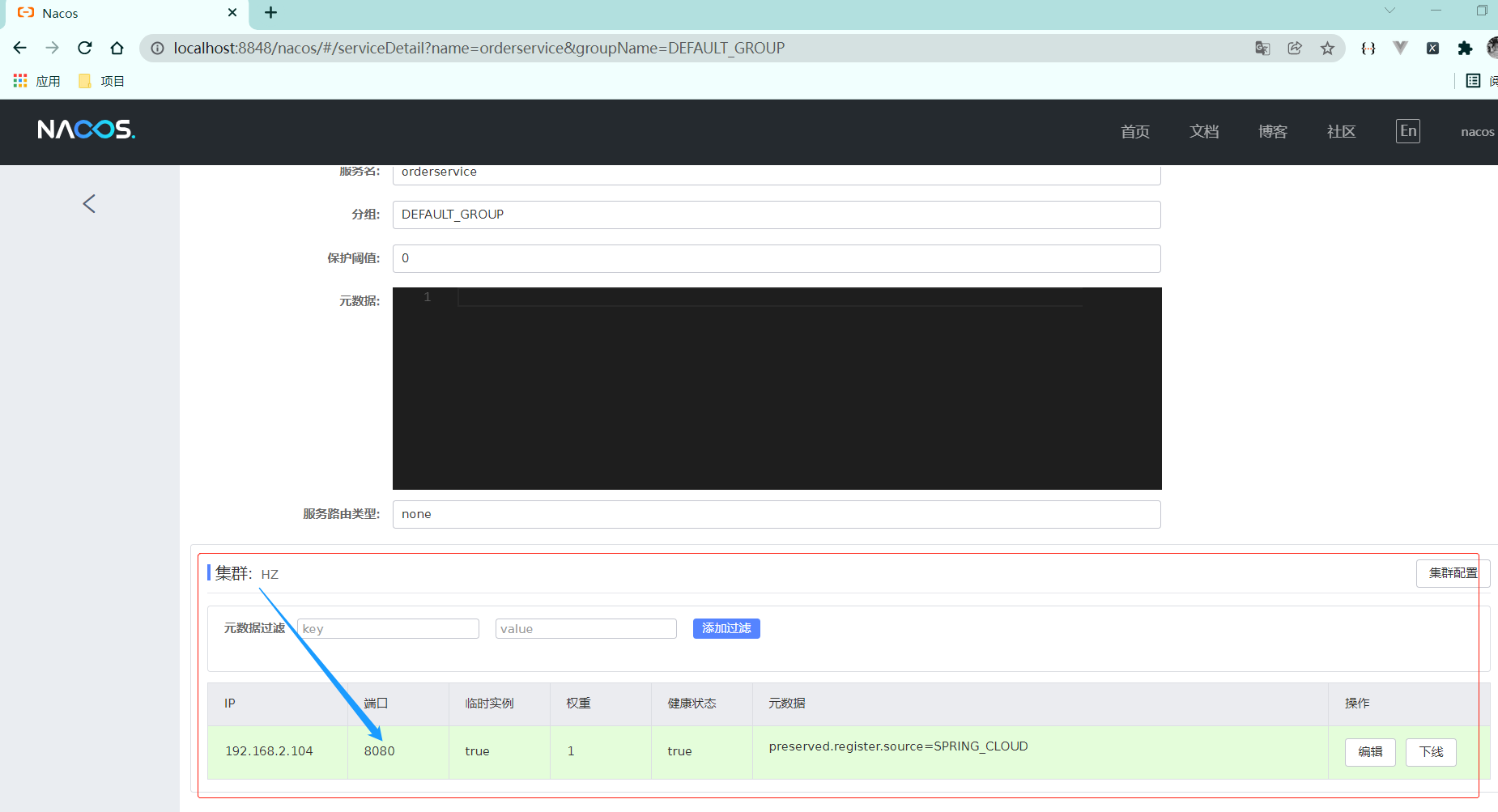Open the dark square X extension

pos(1432,48)
